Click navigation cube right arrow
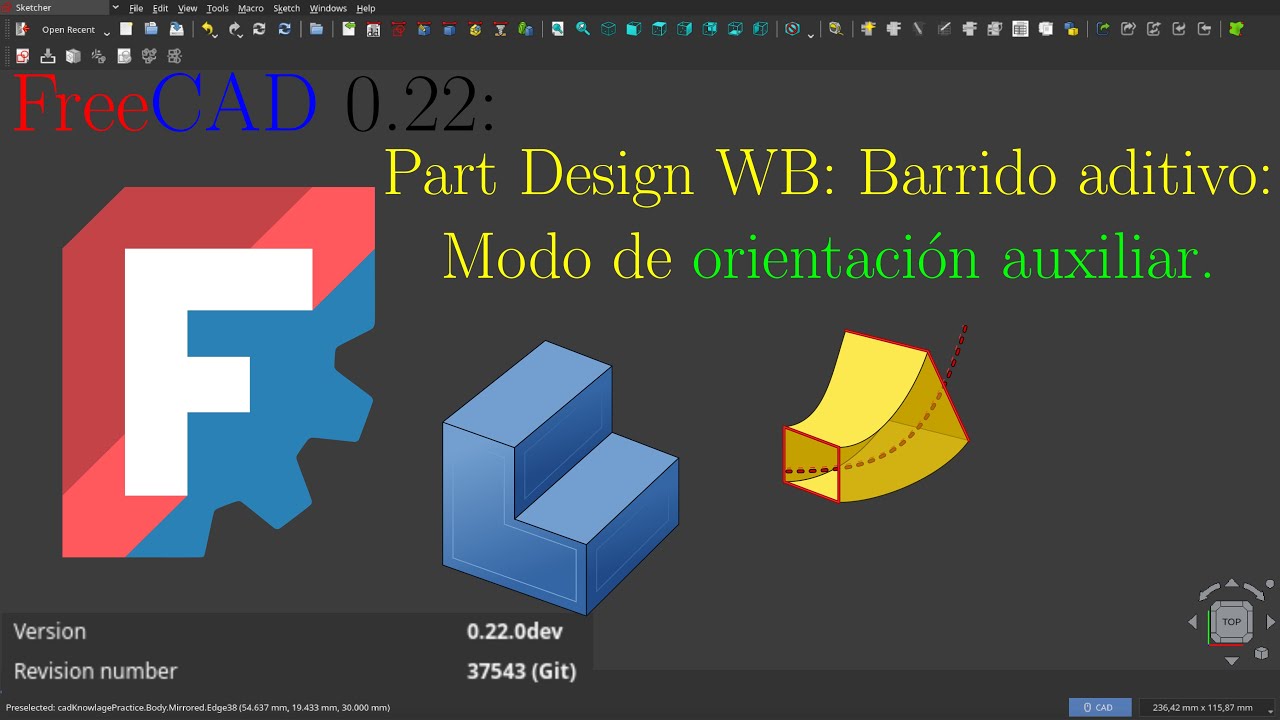The height and width of the screenshot is (720, 1280). pyautogui.click(x=1271, y=621)
